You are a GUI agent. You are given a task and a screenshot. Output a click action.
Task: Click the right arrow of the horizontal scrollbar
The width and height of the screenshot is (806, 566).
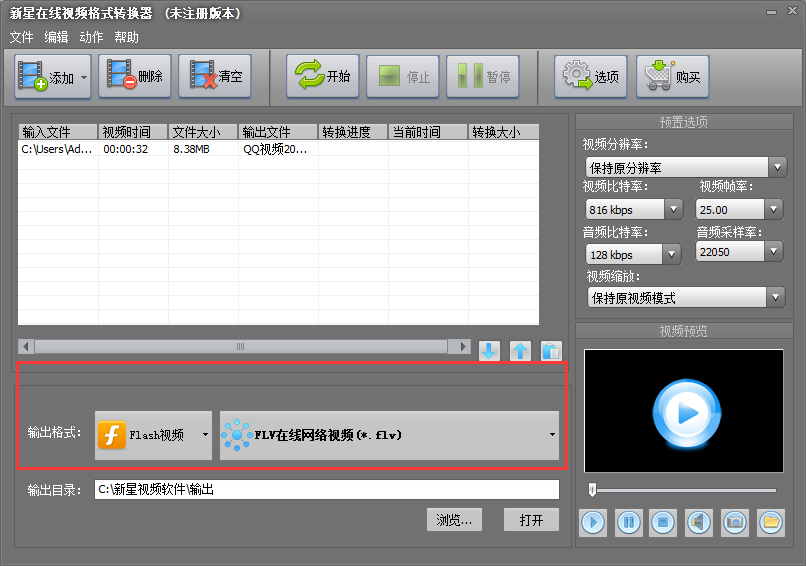point(462,346)
